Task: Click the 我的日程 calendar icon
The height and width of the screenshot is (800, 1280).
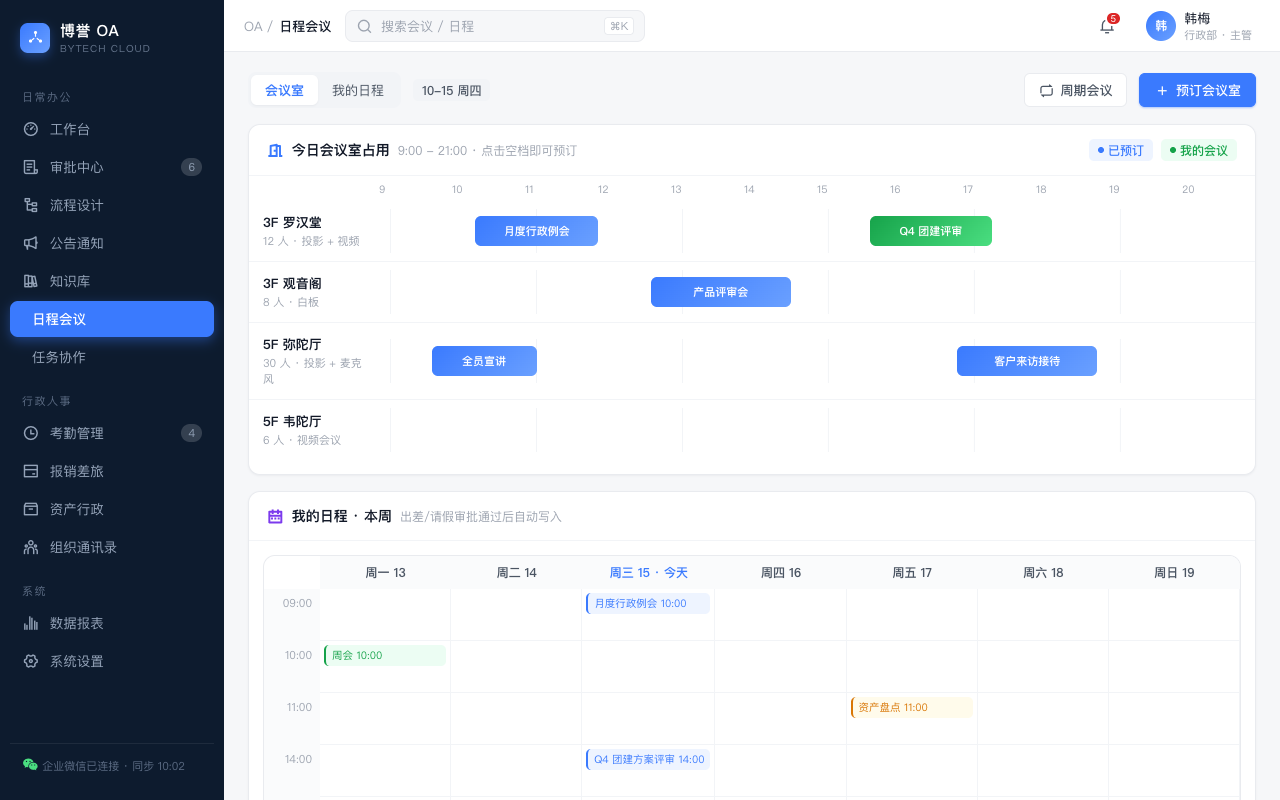Action: point(275,517)
